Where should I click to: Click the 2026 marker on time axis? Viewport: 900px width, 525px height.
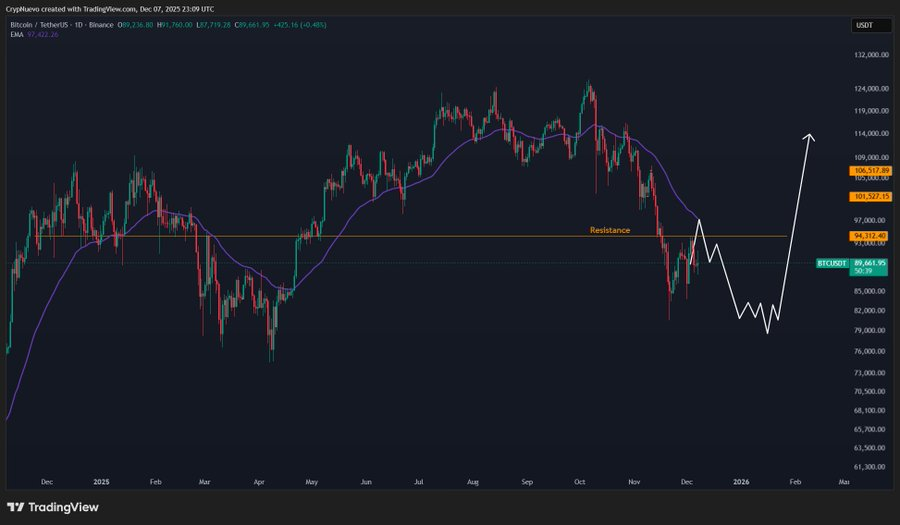pyautogui.click(x=741, y=481)
